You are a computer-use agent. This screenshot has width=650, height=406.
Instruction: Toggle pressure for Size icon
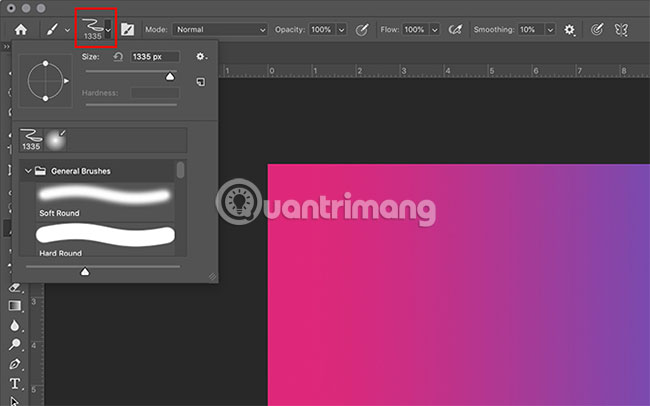pos(597,29)
